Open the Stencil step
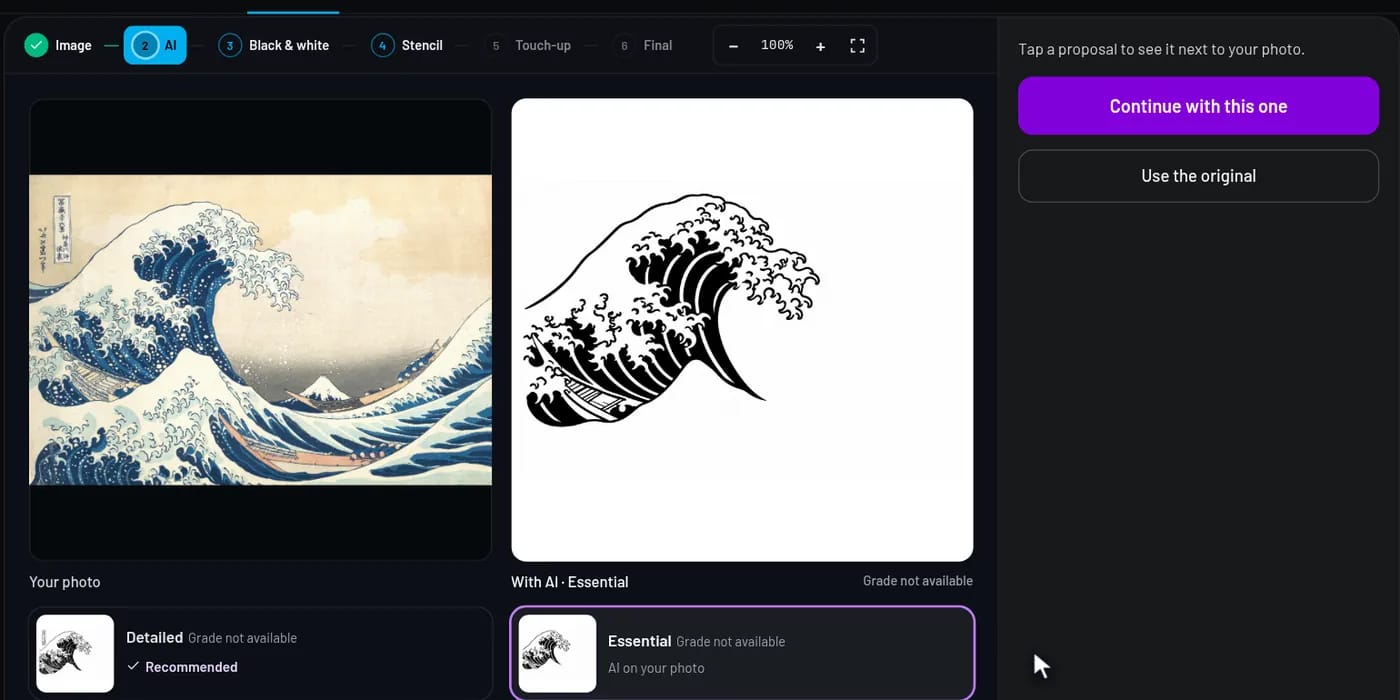Viewport: 1400px width, 700px height. pos(407,45)
